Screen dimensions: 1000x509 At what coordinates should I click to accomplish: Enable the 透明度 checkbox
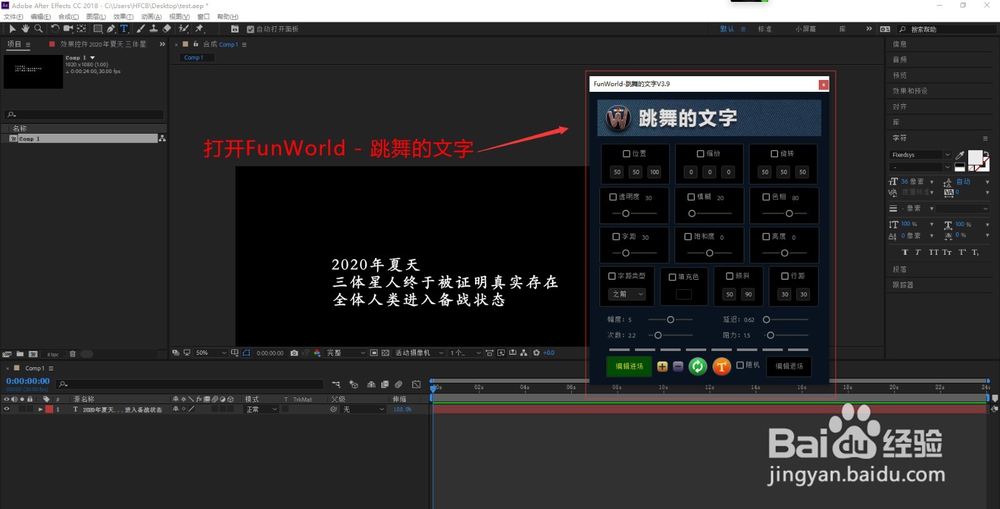(x=613, y=197)
